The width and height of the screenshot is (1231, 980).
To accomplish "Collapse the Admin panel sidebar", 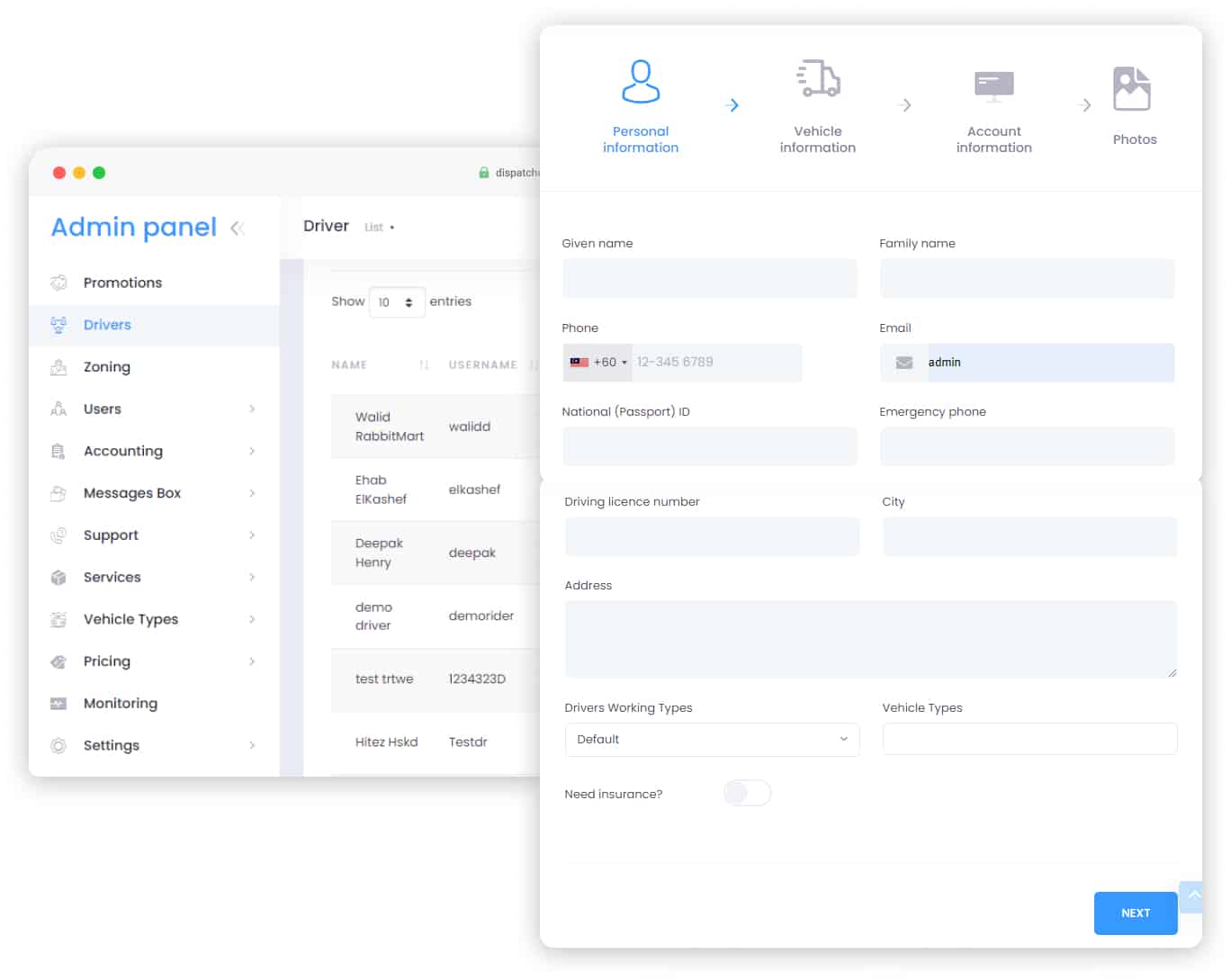I will click(x=238, y=229).
